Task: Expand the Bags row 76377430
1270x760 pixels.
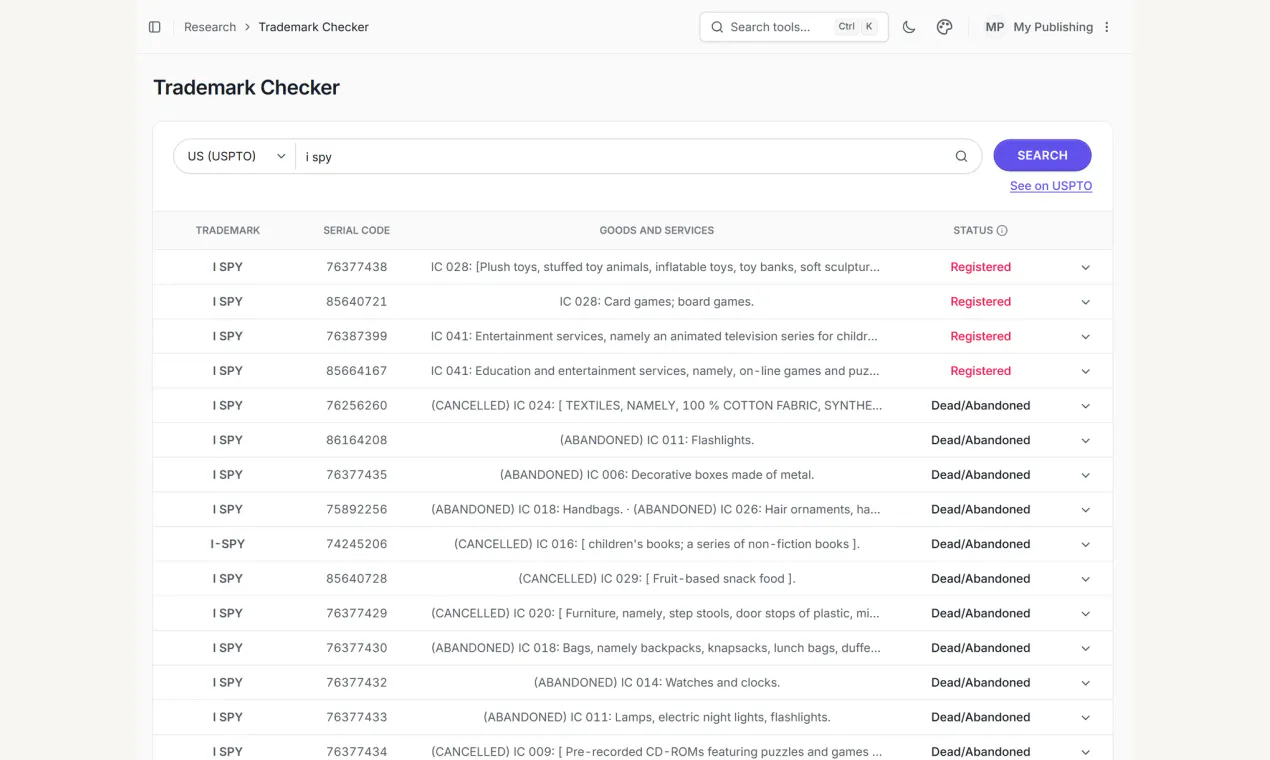Action: [1085, 649]
